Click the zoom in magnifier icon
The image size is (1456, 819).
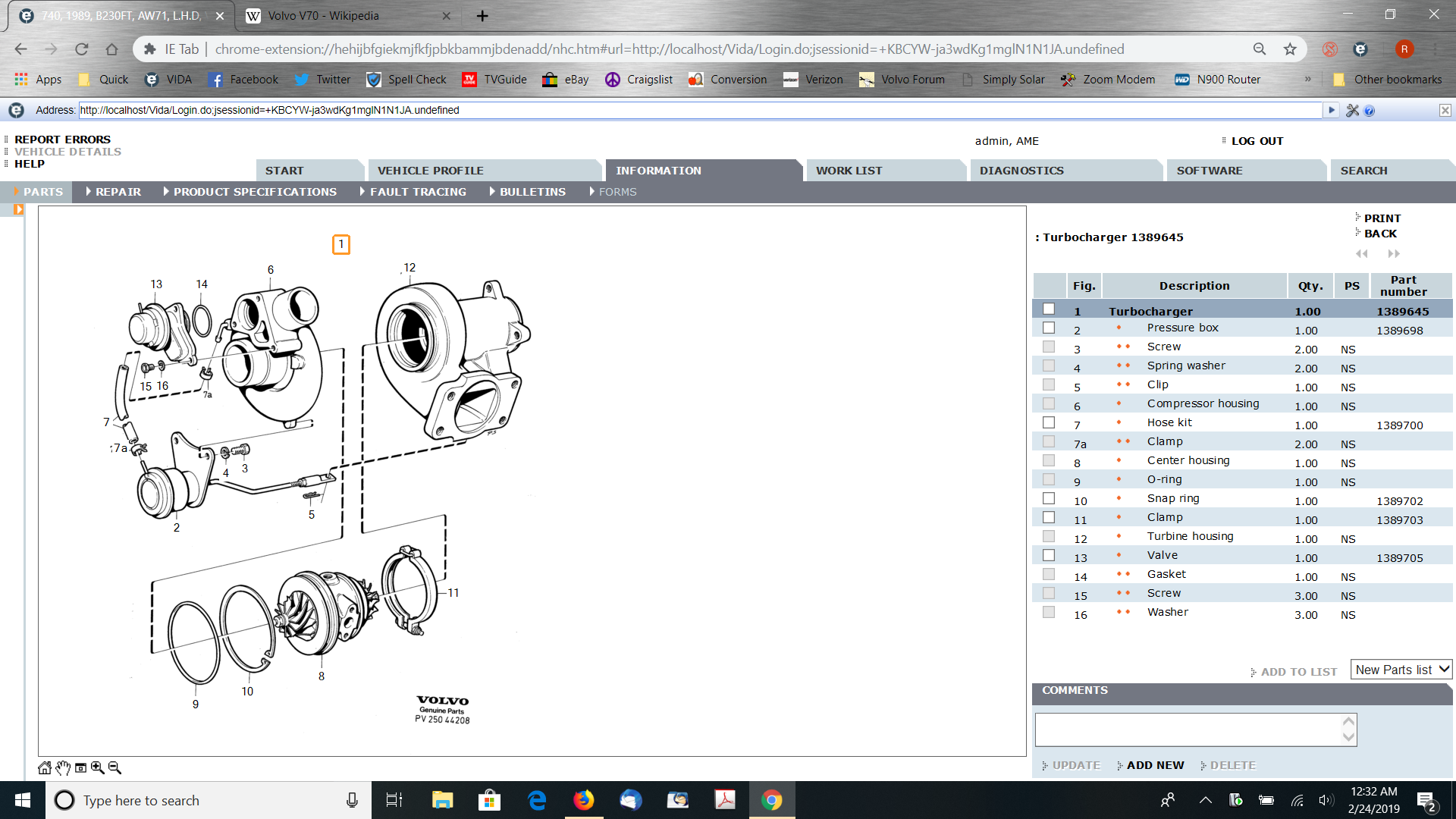point(98,767)
